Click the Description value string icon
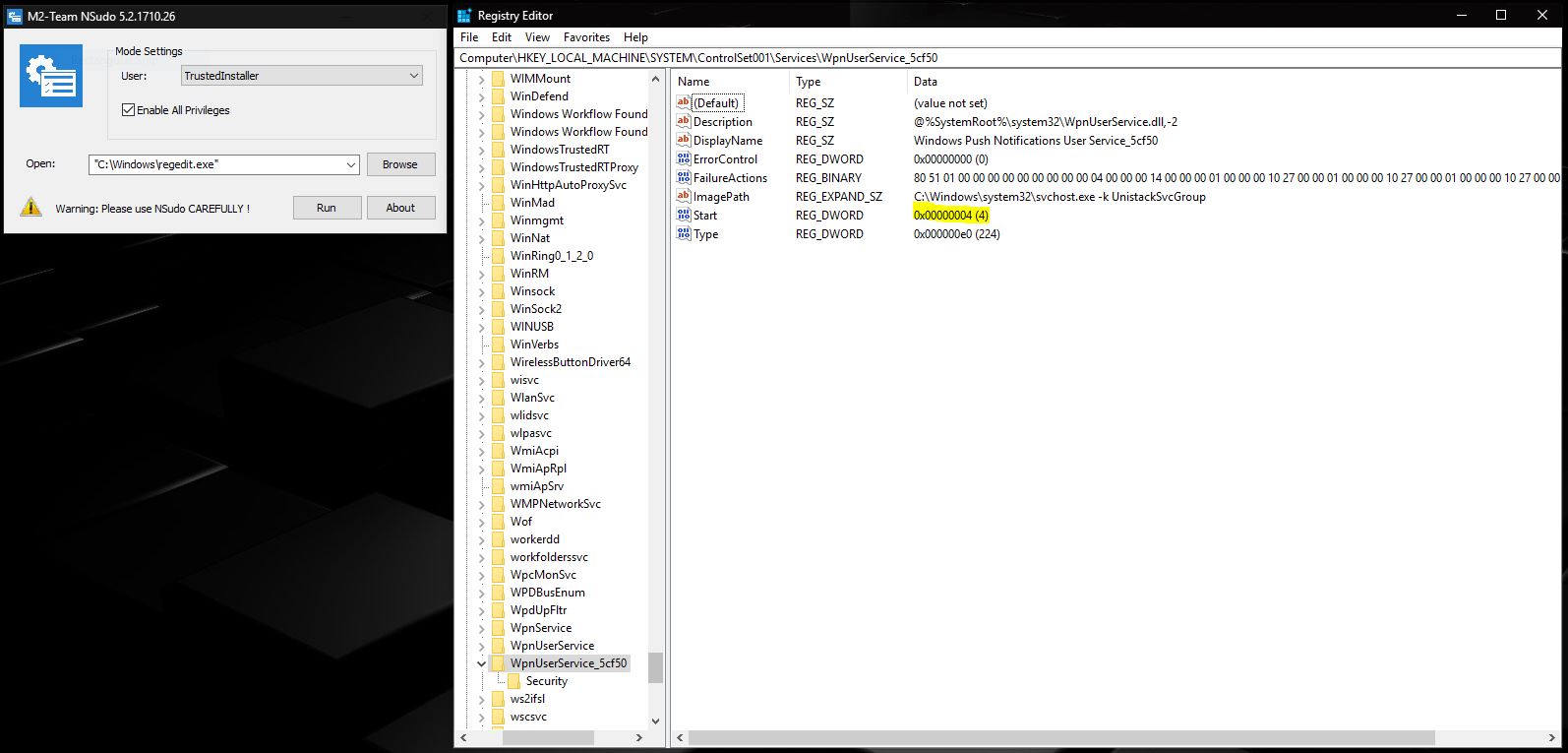The height and width of the screenshot is (753, 1568). (x=684, y=121)
